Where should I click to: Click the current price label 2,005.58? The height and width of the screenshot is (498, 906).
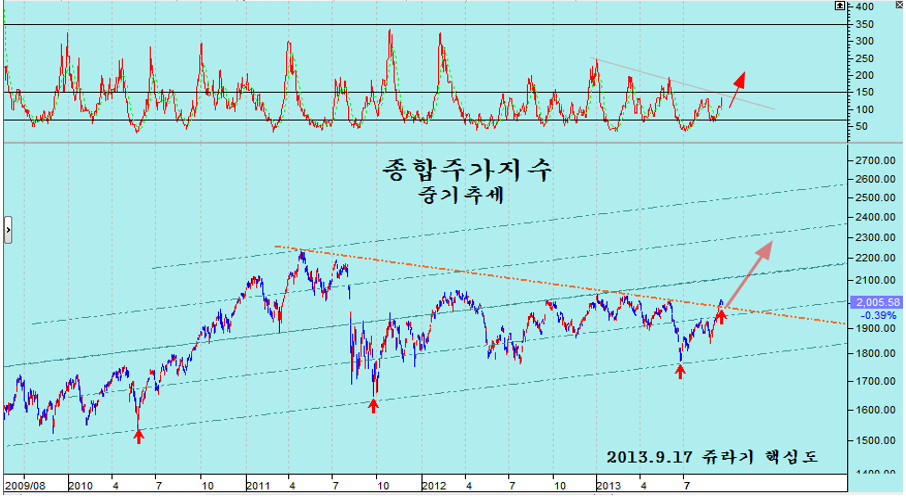pyautogui.click(x=875, y=301)
